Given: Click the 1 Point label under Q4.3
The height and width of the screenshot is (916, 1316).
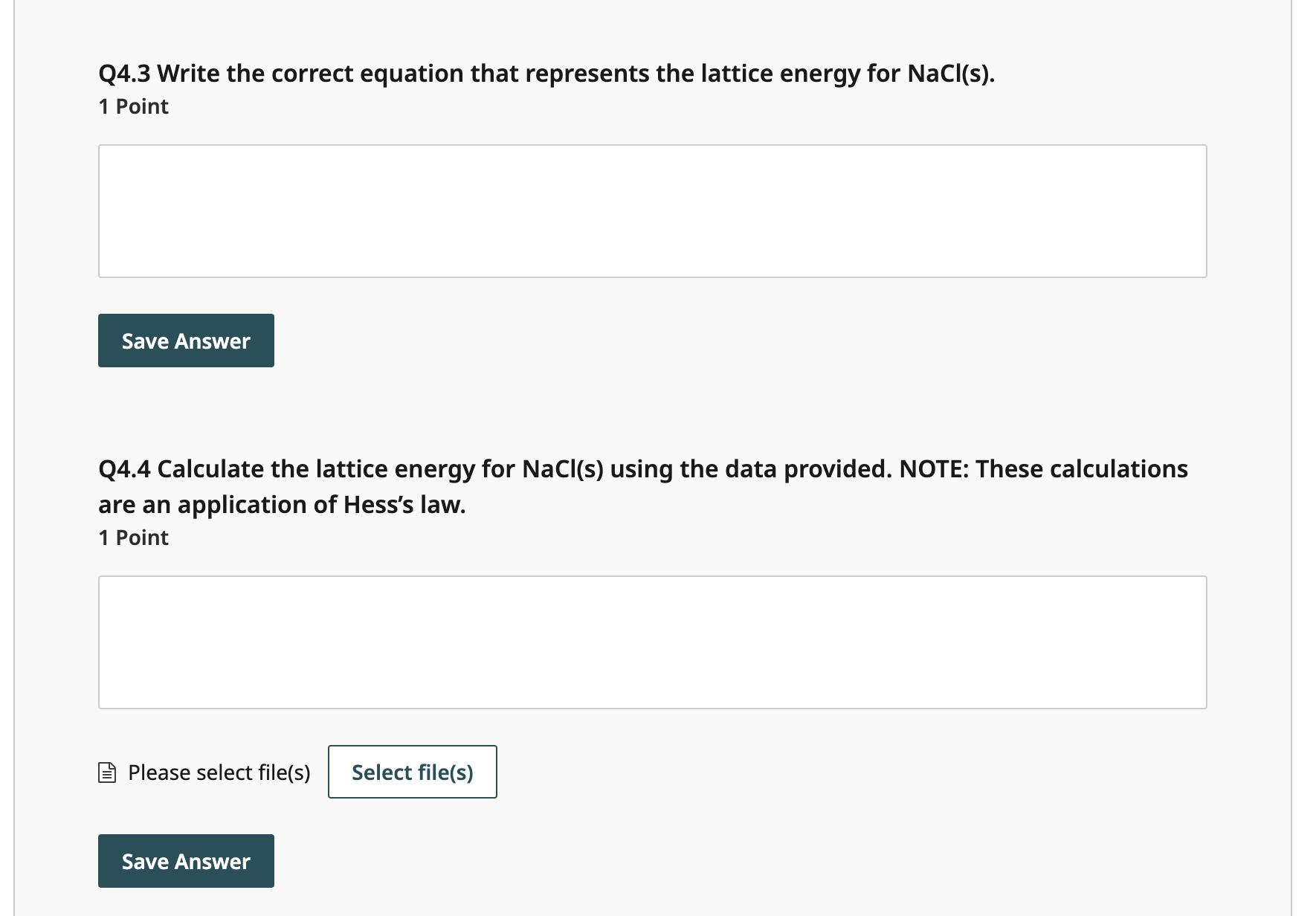Looking at the screenshot, I should pyautogui.click(x=133, y=106).
